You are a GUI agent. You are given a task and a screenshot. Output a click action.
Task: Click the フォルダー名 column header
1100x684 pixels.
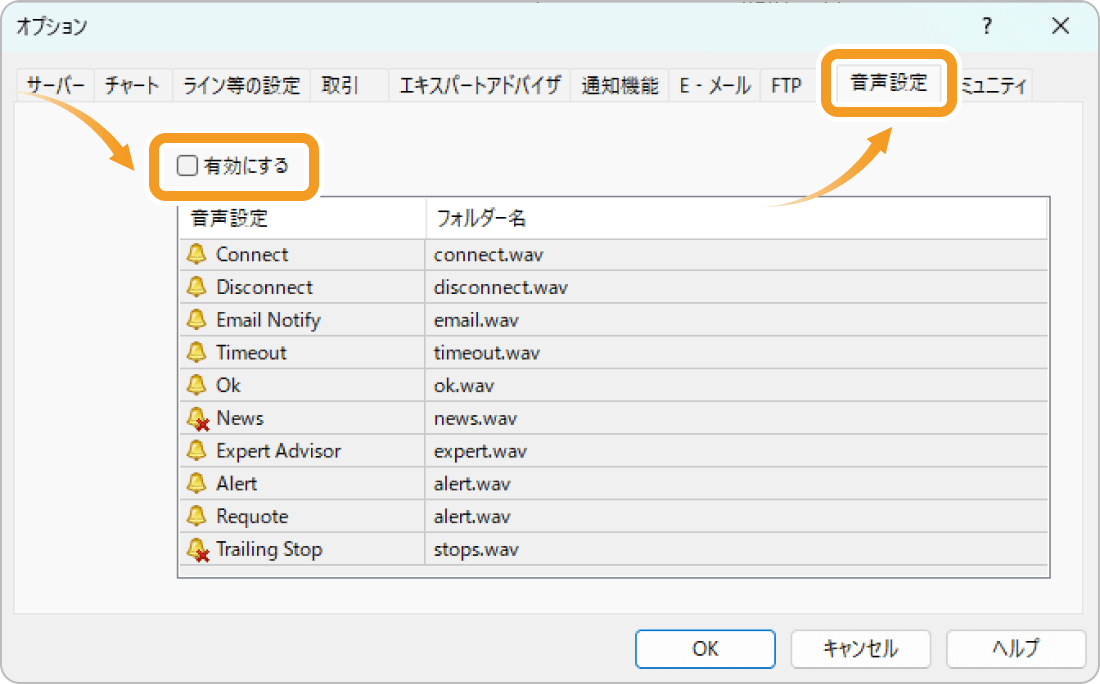point(737,218)
